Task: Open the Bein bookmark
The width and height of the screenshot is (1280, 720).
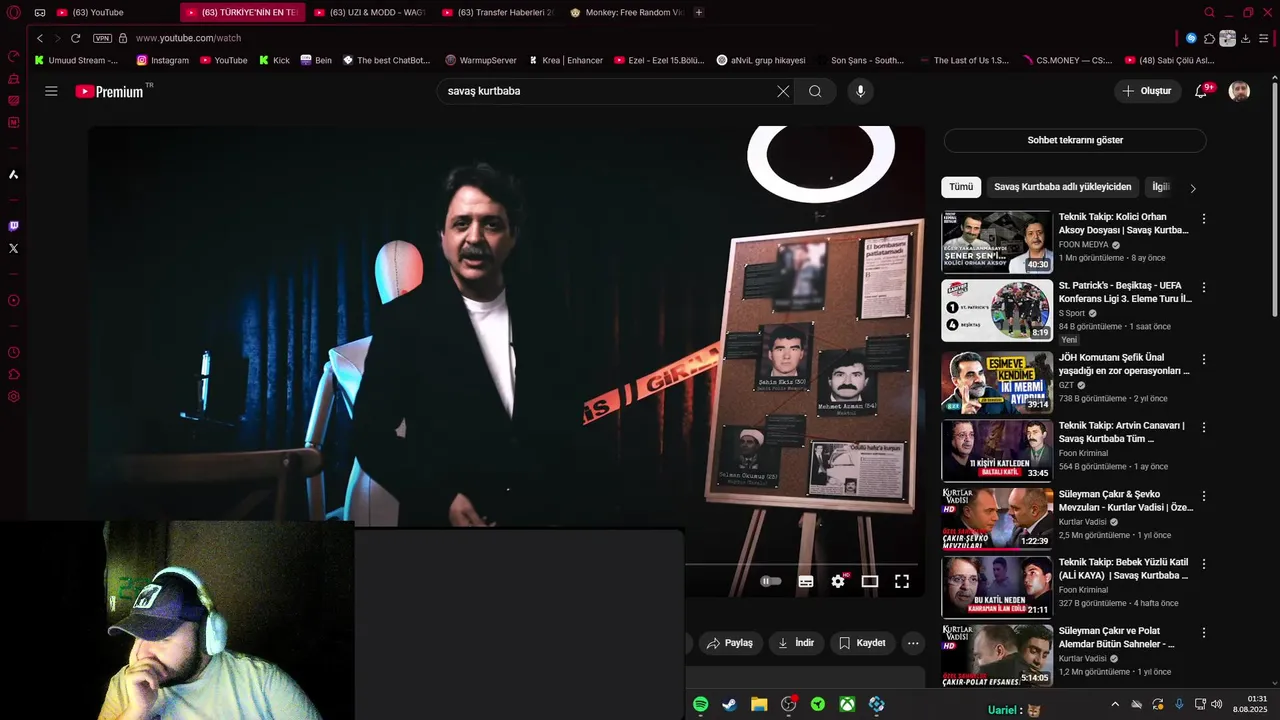Action: click(316, 60)
